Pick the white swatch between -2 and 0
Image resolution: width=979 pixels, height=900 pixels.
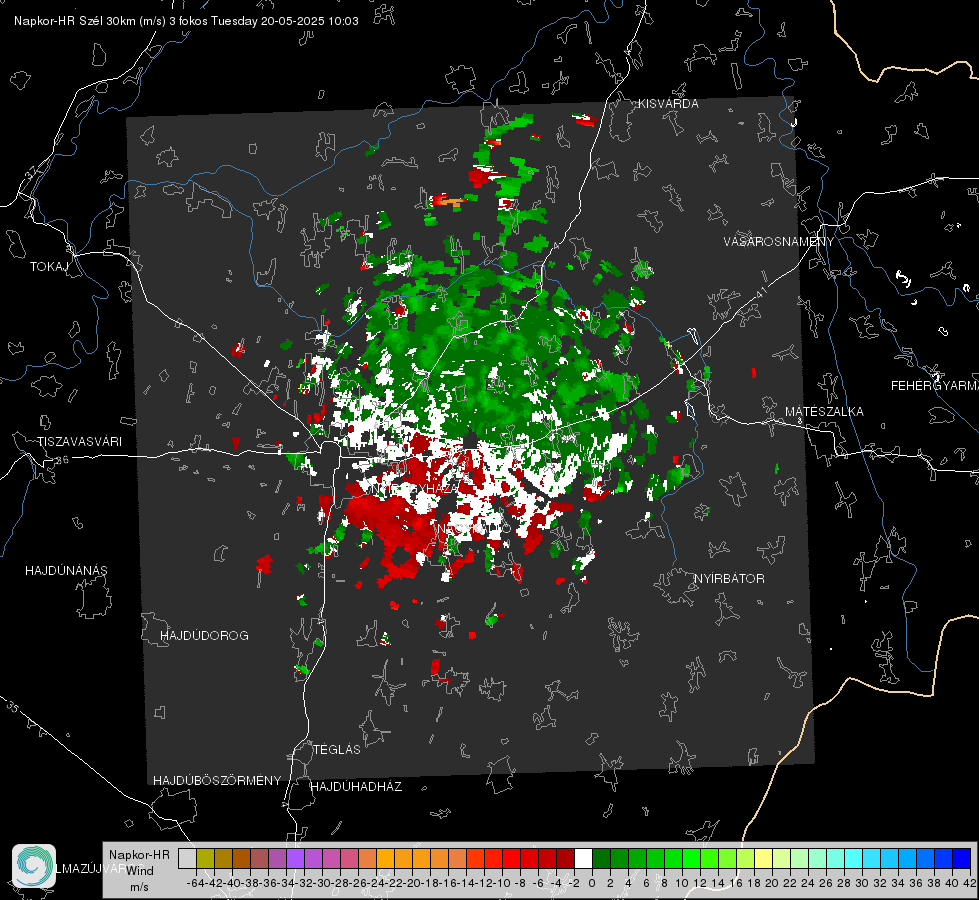coord(583,859)
